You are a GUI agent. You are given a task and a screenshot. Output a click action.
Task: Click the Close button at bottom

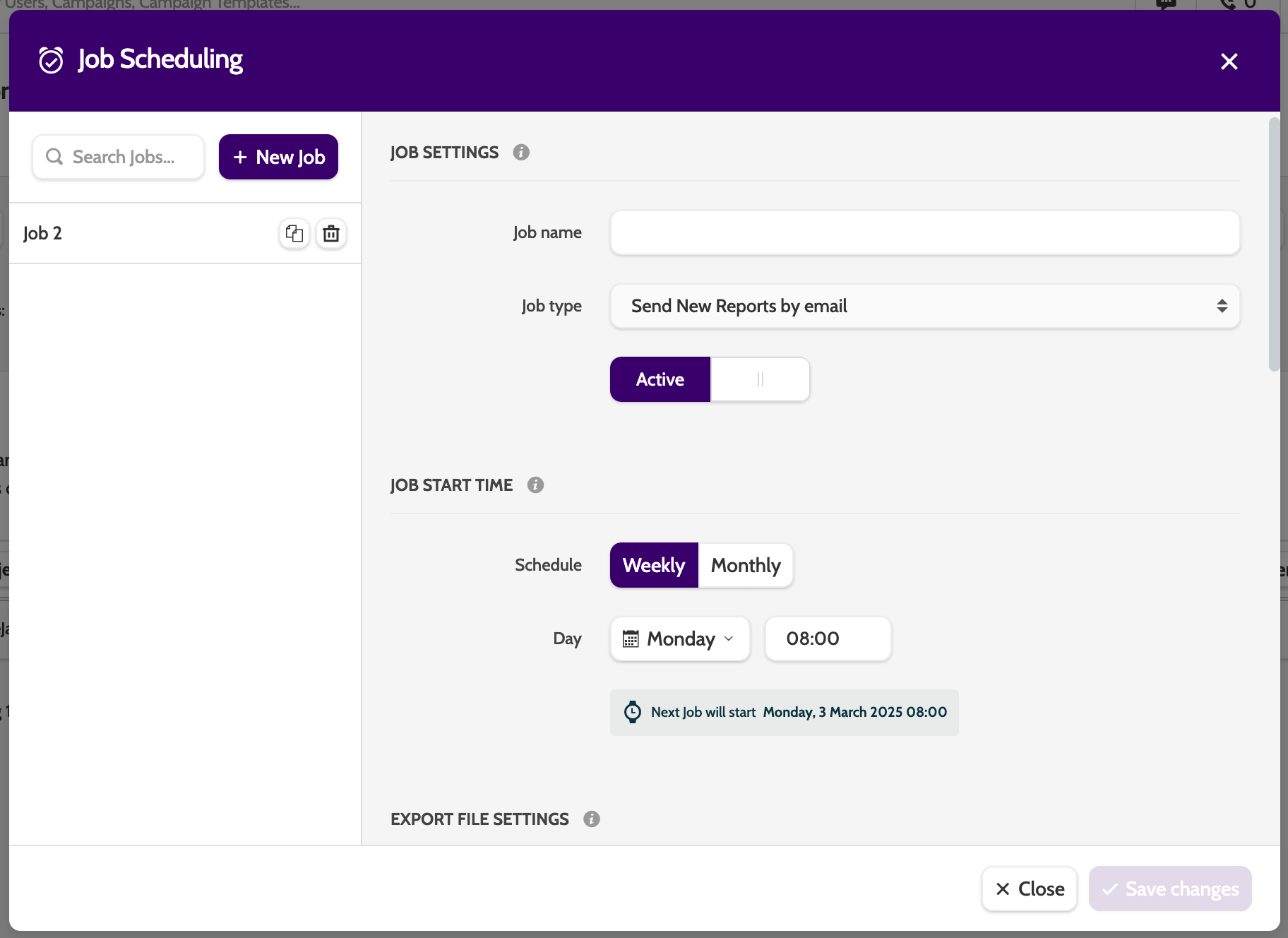coord(1029,889)
